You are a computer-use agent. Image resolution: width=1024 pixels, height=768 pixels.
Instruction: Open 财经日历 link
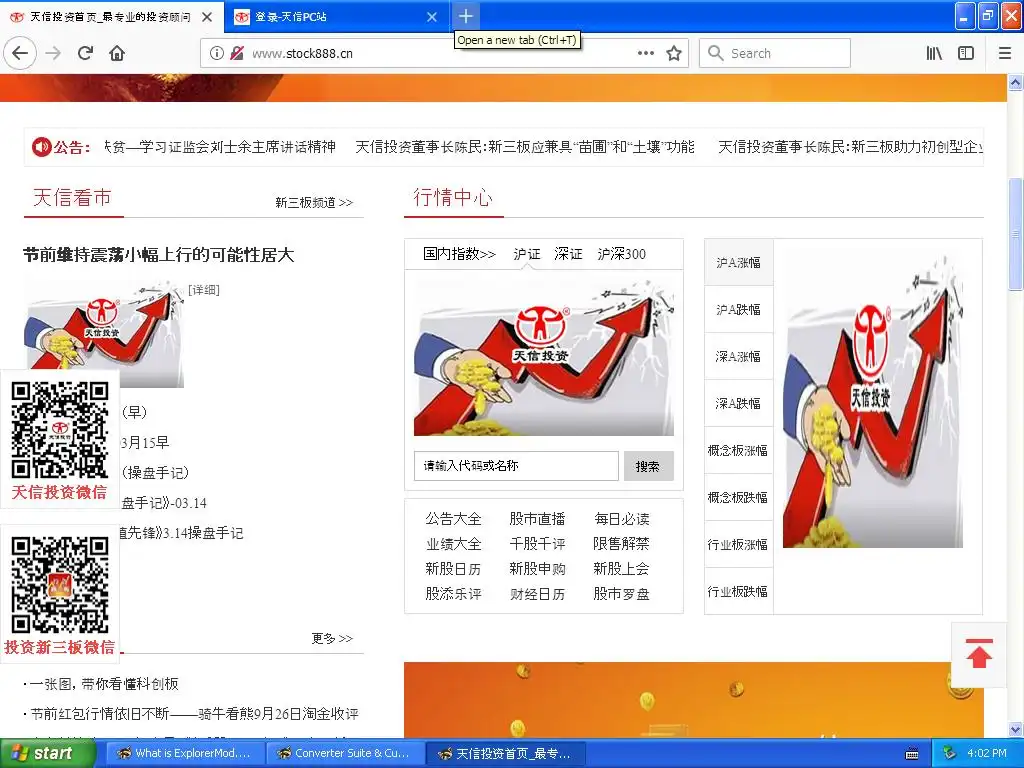(537, 594)
